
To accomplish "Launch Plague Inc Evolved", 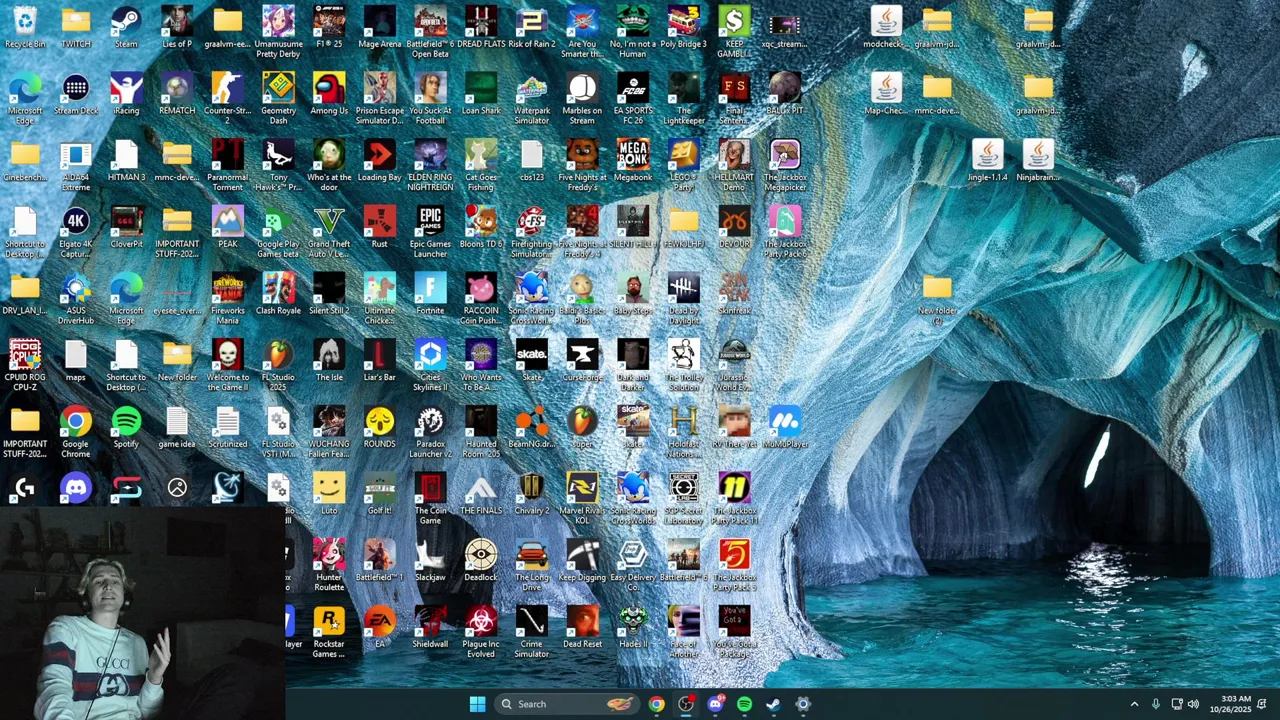I will pos(481,632).
